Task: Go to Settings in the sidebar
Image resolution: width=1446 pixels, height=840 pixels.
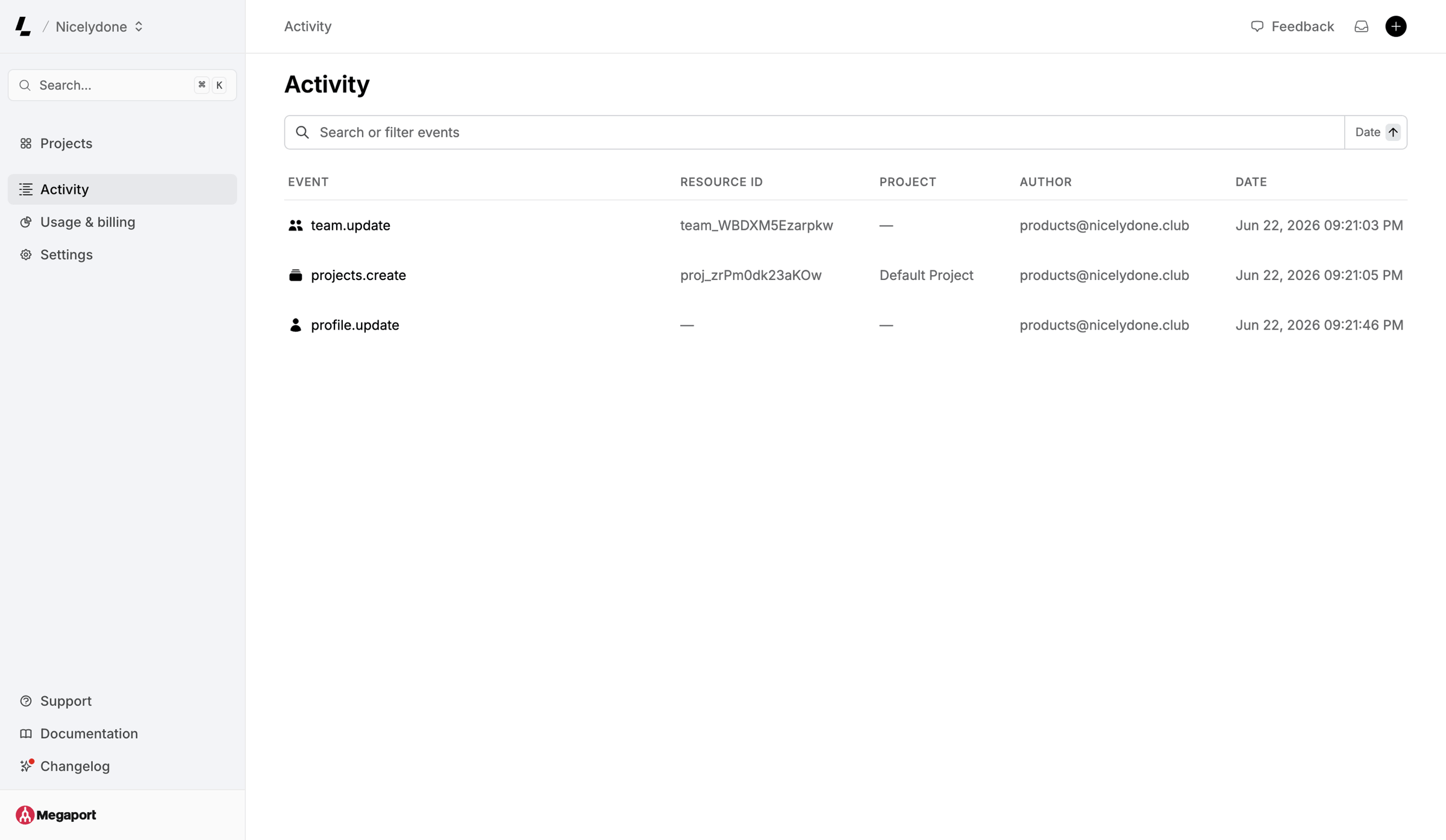Action: point(122,255)
